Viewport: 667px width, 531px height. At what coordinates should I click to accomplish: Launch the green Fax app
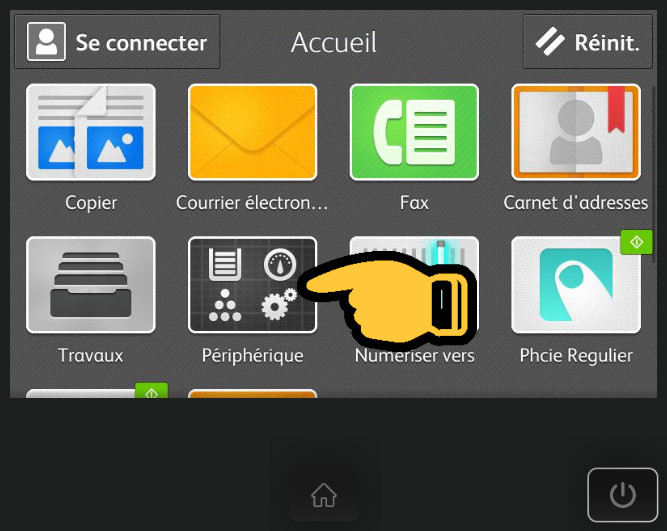(x=414, y=132)
